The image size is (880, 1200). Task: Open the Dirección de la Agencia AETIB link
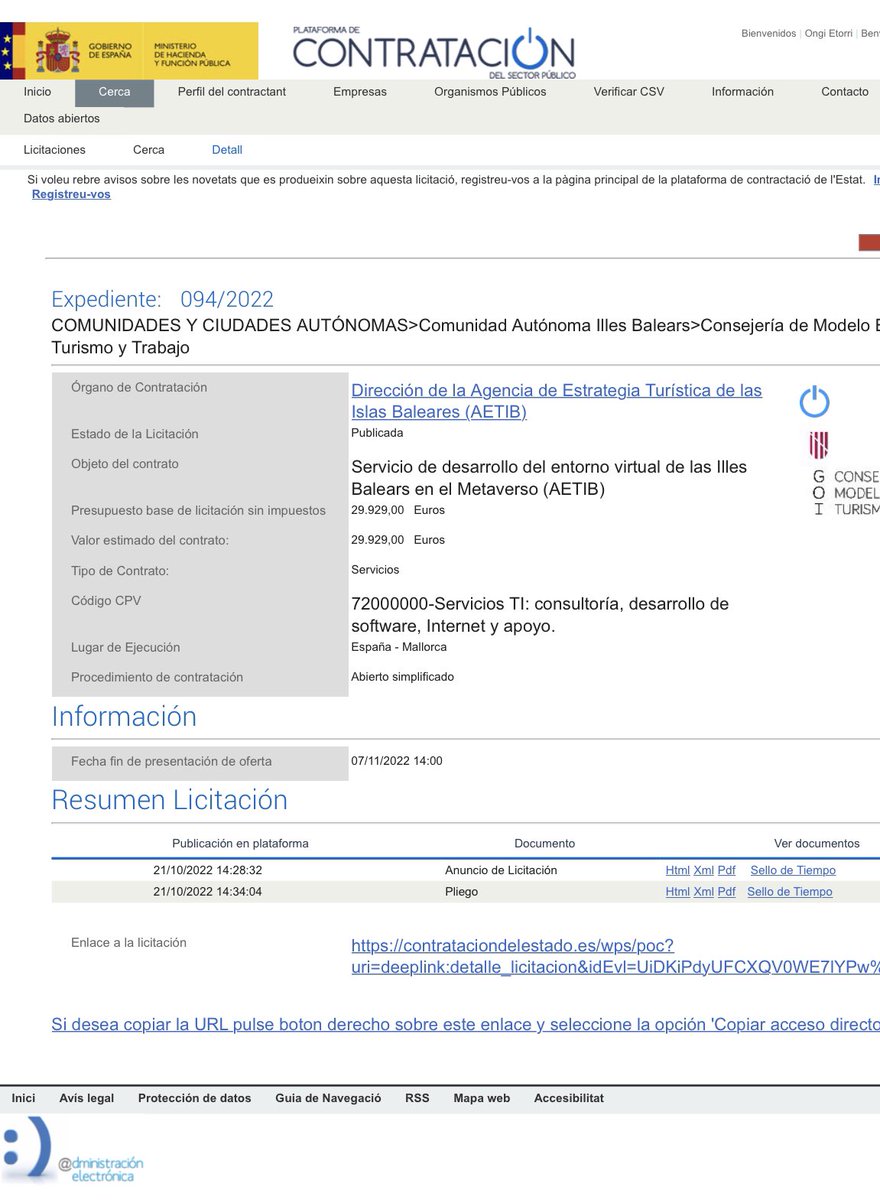point(556,401)
